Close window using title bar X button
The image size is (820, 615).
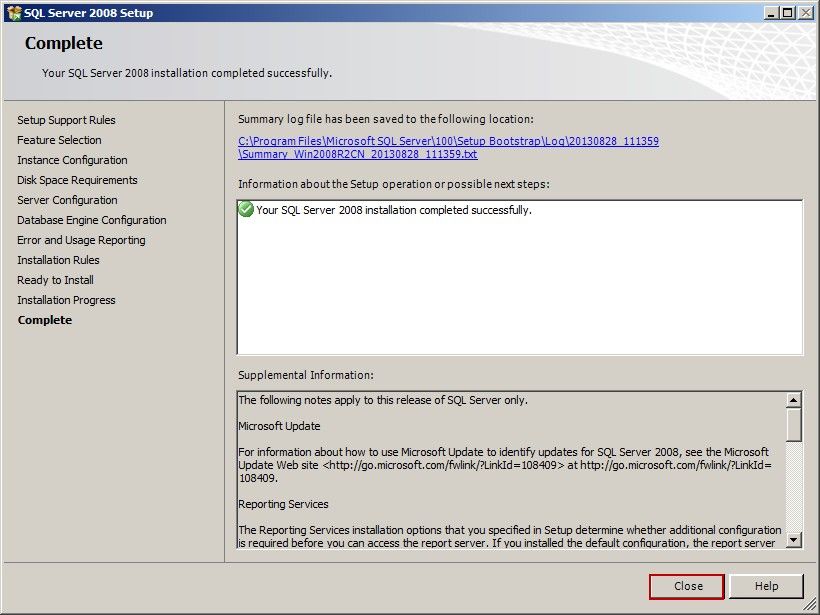(806, 13)
